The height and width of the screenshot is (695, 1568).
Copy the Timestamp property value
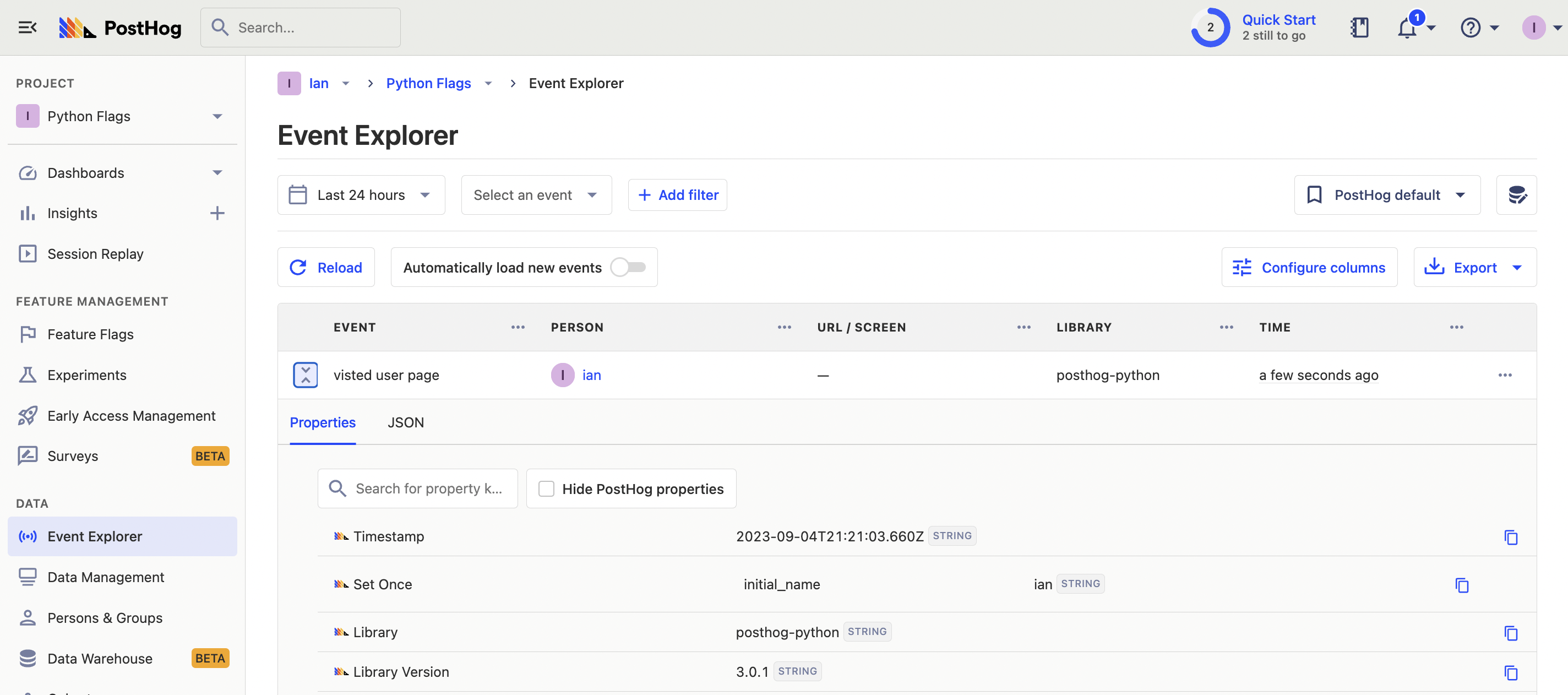pyautogui.click(x=1511, y=537)
